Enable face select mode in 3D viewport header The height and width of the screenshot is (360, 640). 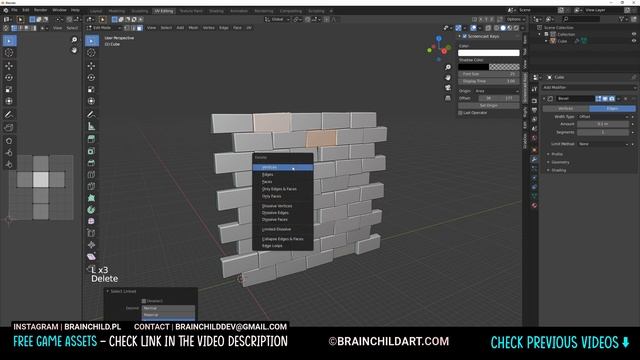[140, 28]
